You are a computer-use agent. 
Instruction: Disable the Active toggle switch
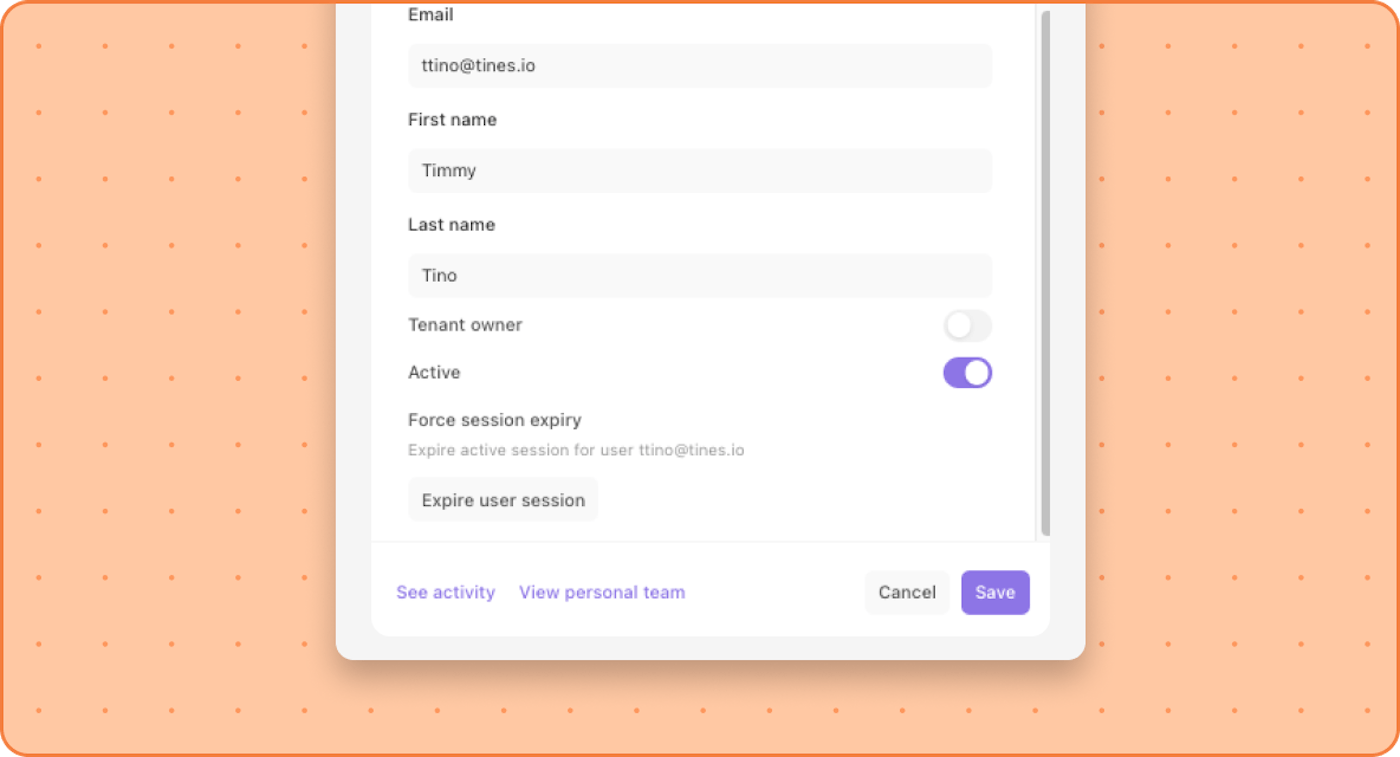coord(967,373)
